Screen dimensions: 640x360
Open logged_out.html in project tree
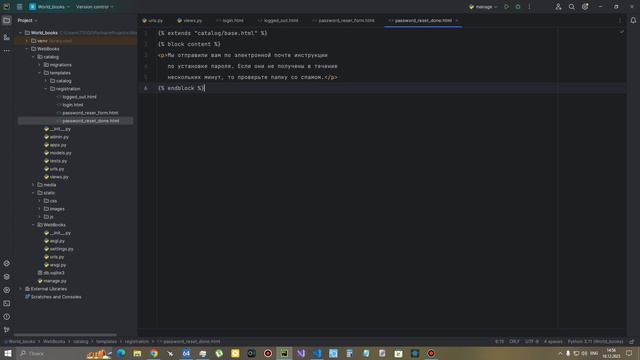79,97
